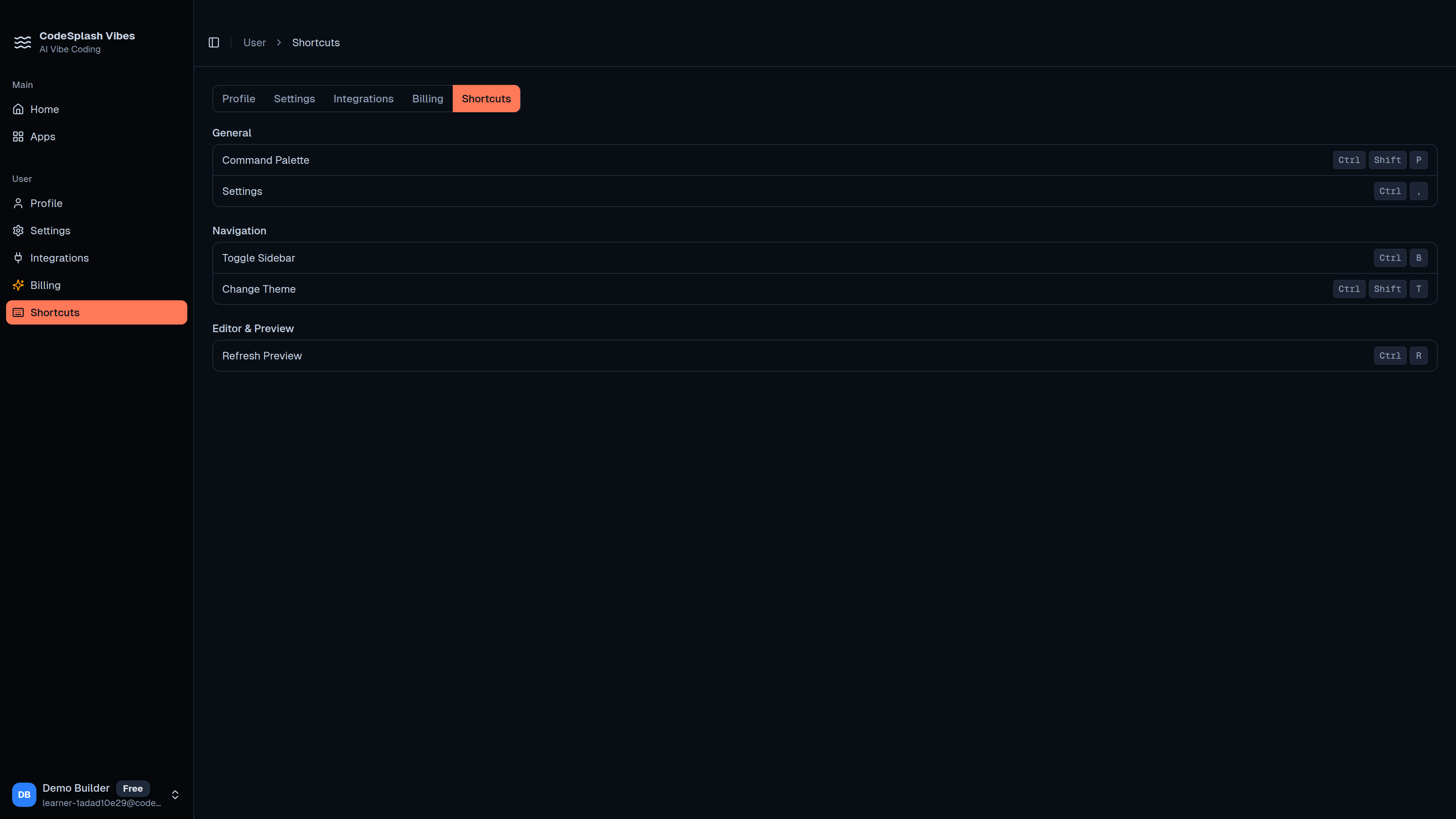Click the Toggle Sidebar shortcut row label
The width and height of the screenshot is (1456, 819).
[258, 258]
